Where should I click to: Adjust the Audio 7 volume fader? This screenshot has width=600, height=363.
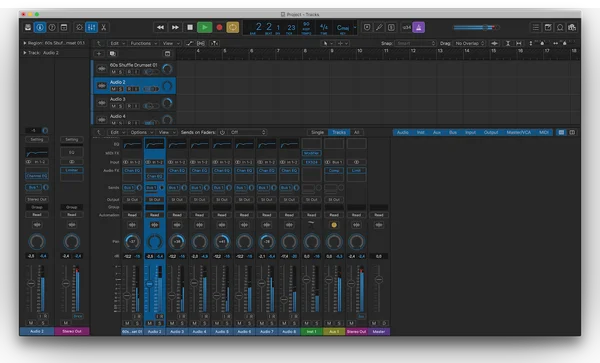(261, 283)
